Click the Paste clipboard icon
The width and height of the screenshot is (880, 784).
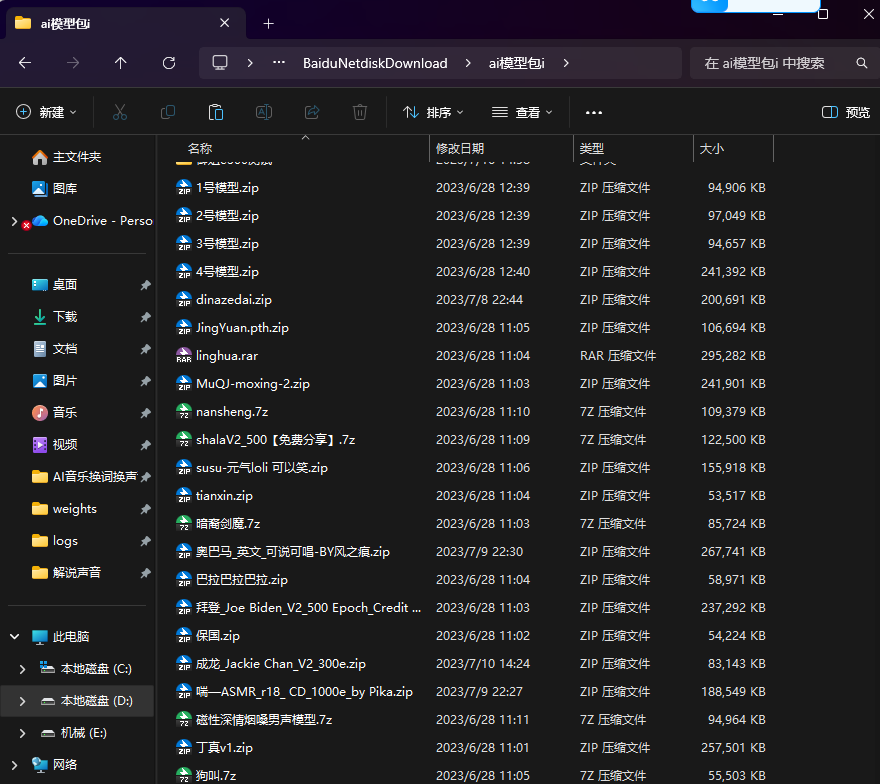pos(216,112)
